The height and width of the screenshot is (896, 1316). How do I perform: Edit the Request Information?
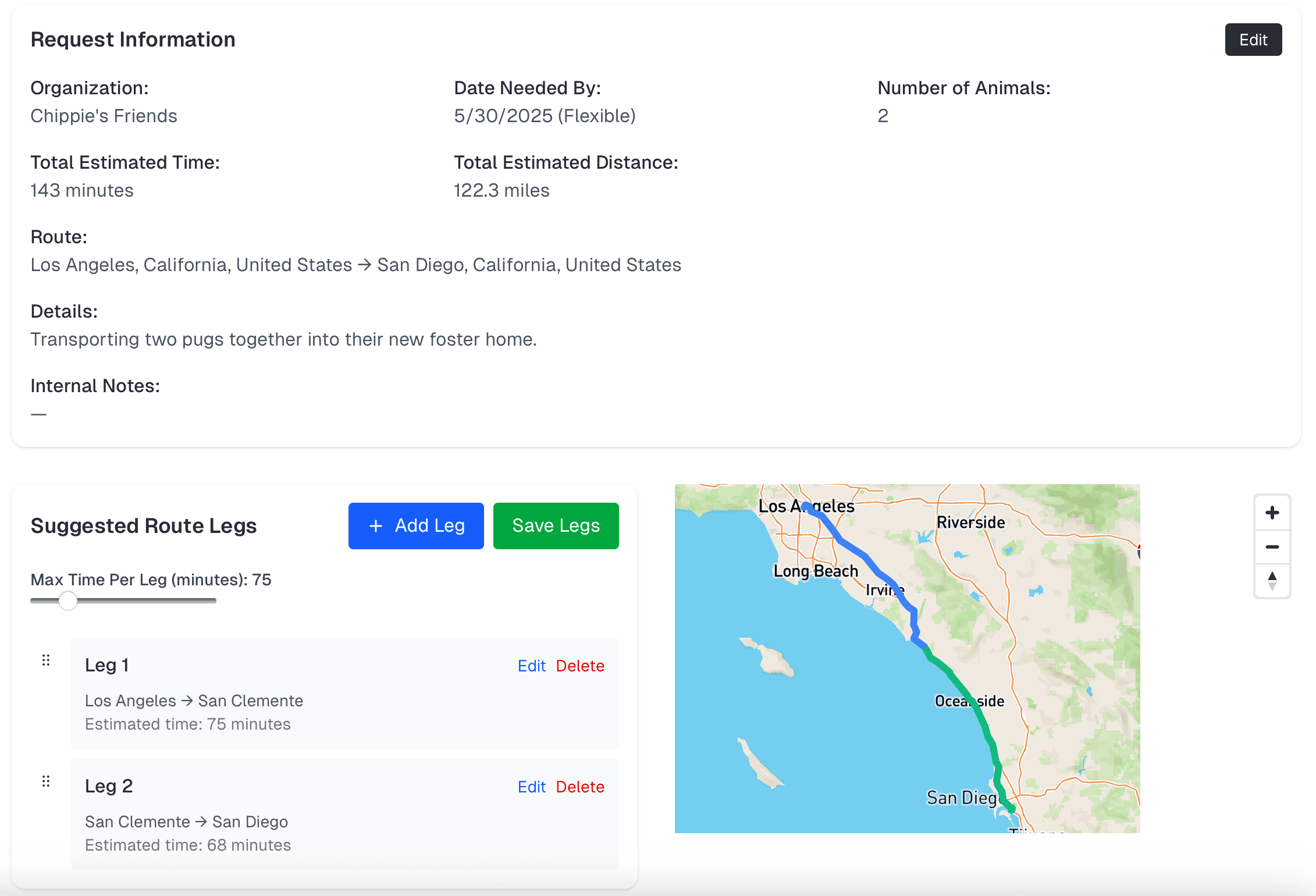pos(1253,40)
